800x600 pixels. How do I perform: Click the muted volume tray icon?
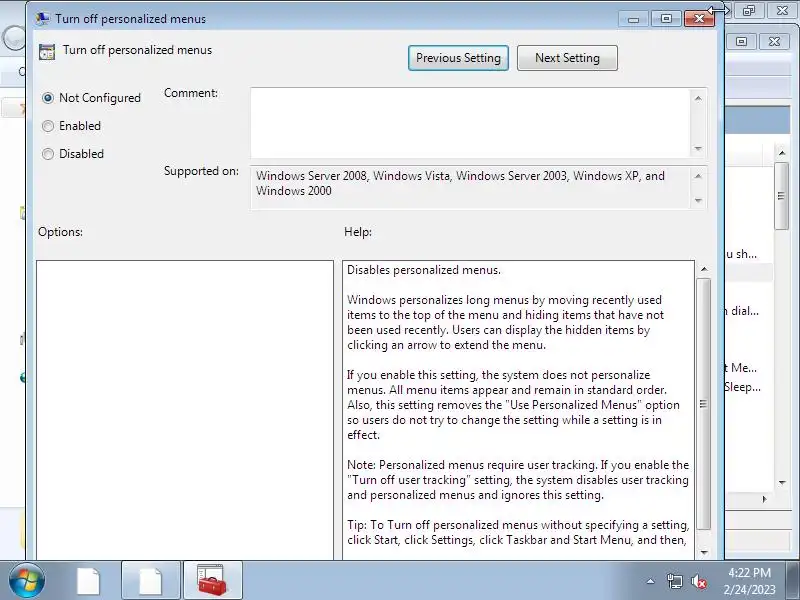[x=698, y=581]
